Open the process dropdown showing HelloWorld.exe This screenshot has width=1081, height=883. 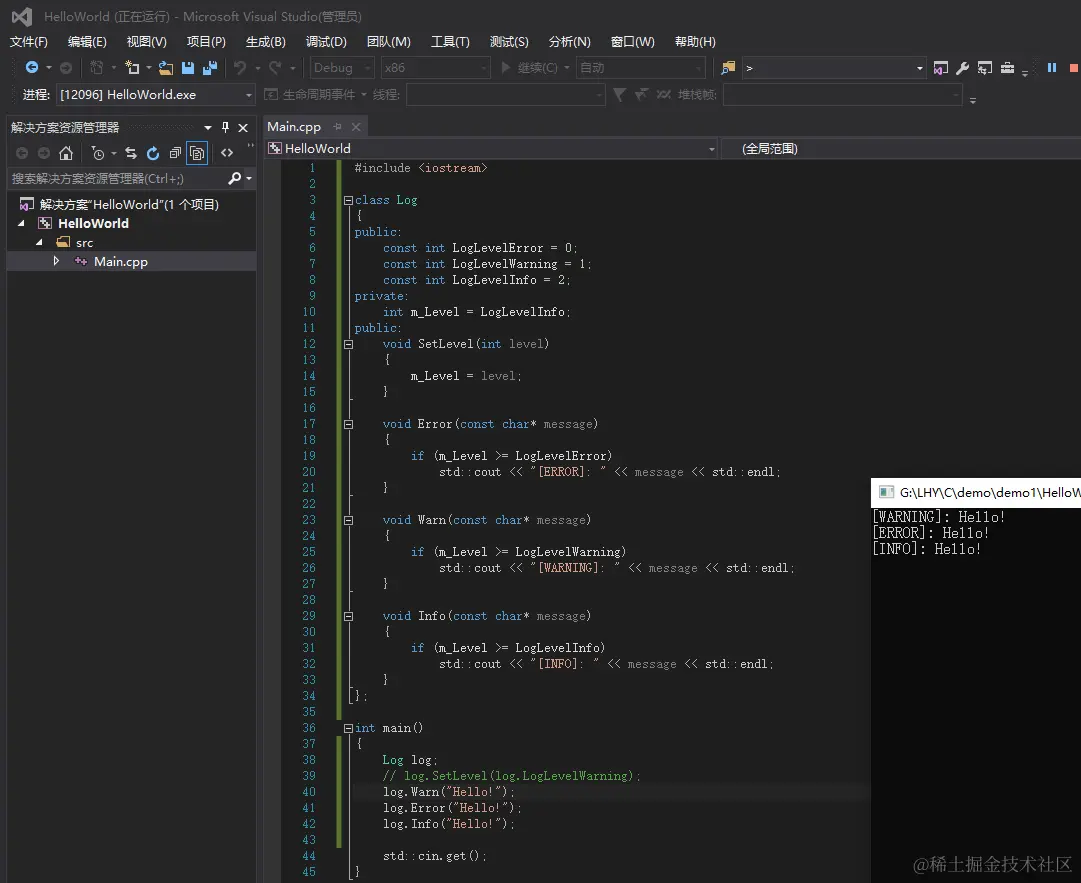[249, 95]
